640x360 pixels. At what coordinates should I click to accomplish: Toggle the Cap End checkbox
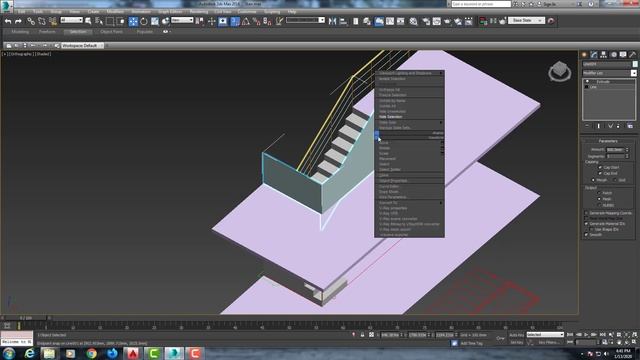coord(600,173)
